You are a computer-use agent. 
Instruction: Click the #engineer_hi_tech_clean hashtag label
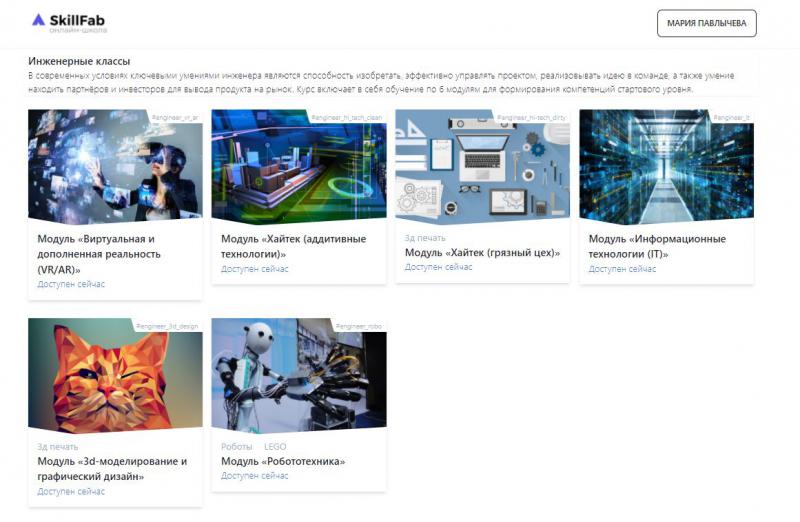tap(346, 118)
